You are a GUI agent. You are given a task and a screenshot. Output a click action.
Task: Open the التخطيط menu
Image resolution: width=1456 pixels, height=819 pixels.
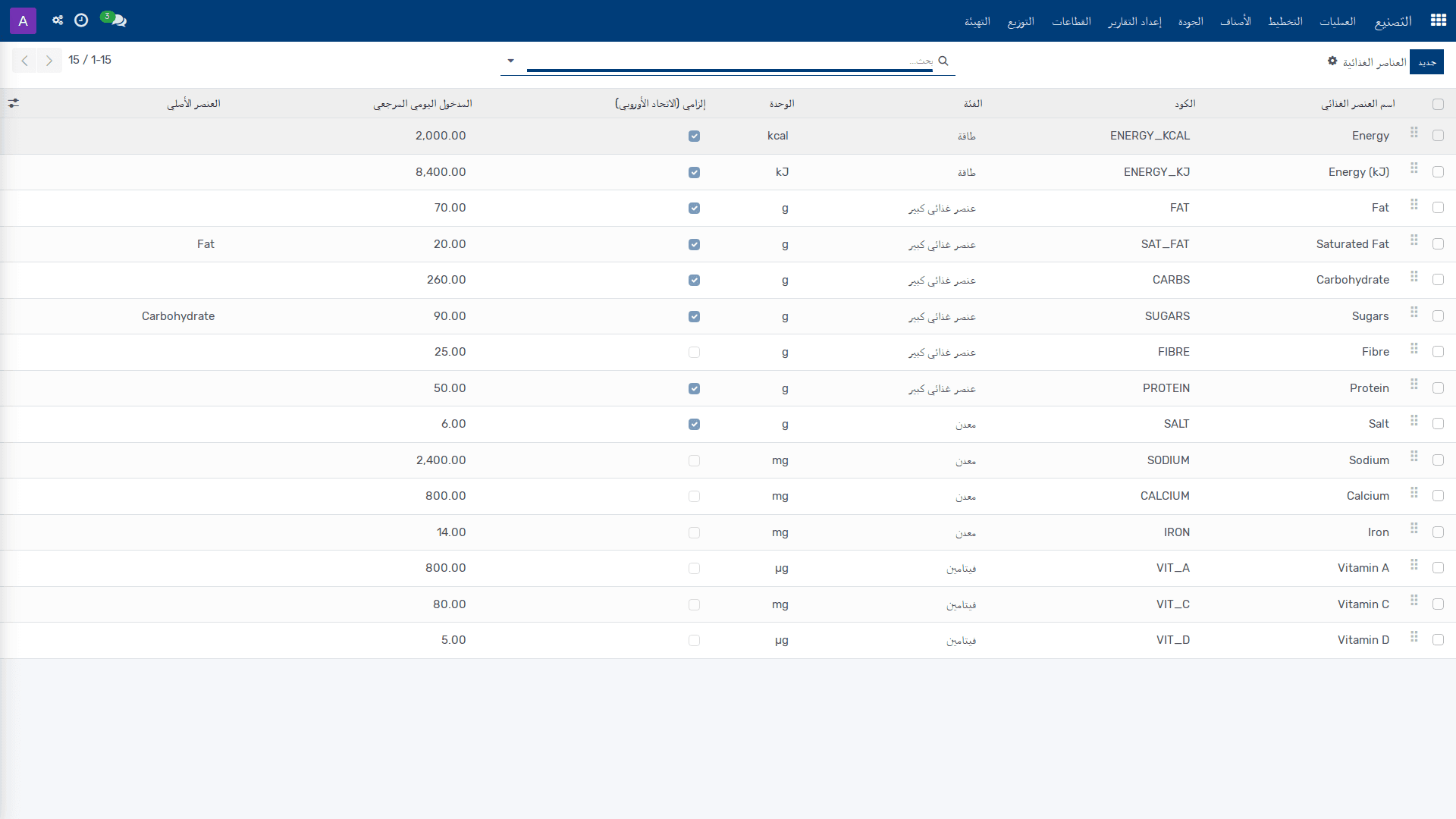(1285, 21)
